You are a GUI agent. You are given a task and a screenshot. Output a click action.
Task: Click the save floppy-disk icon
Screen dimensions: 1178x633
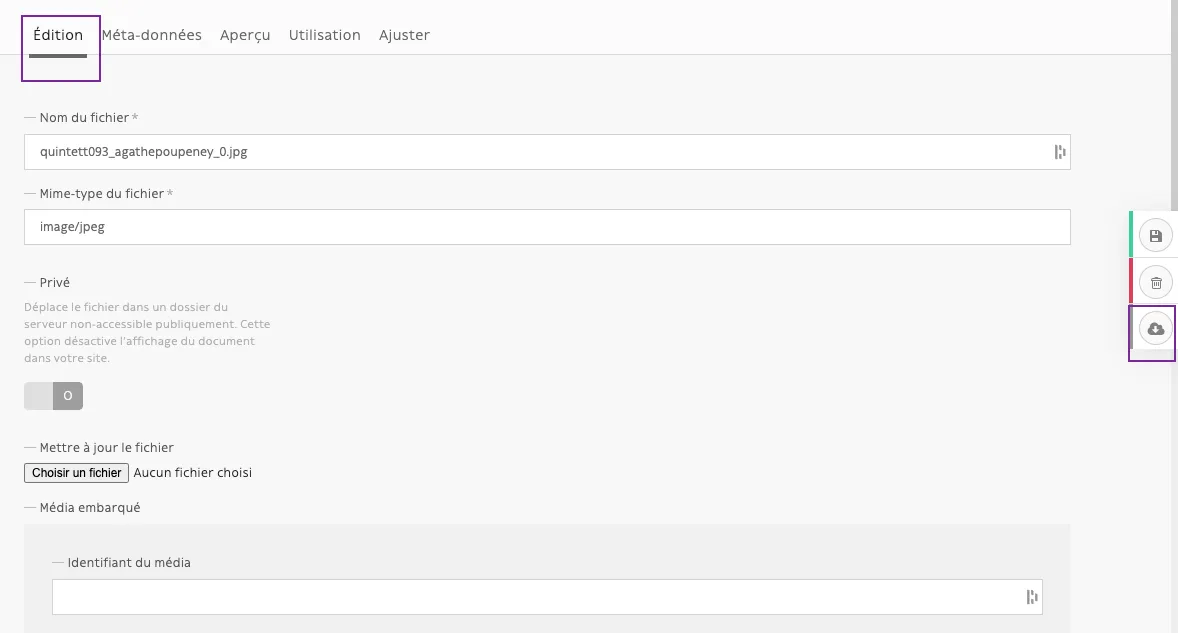point(1155,236)
